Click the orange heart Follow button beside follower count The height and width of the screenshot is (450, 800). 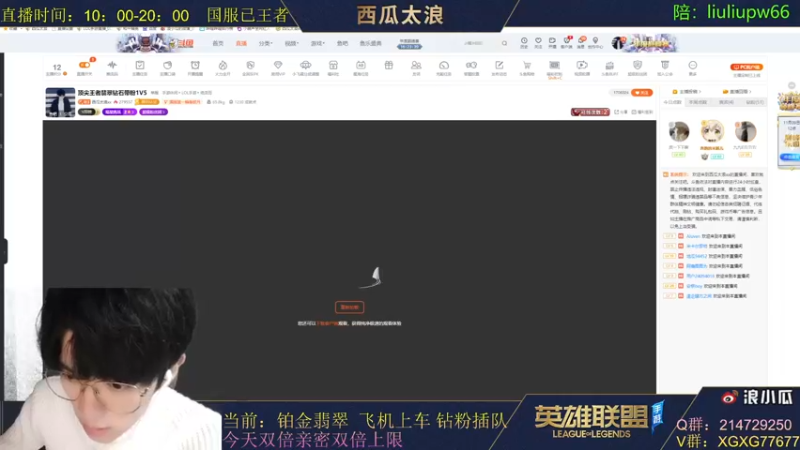point(642,92)
